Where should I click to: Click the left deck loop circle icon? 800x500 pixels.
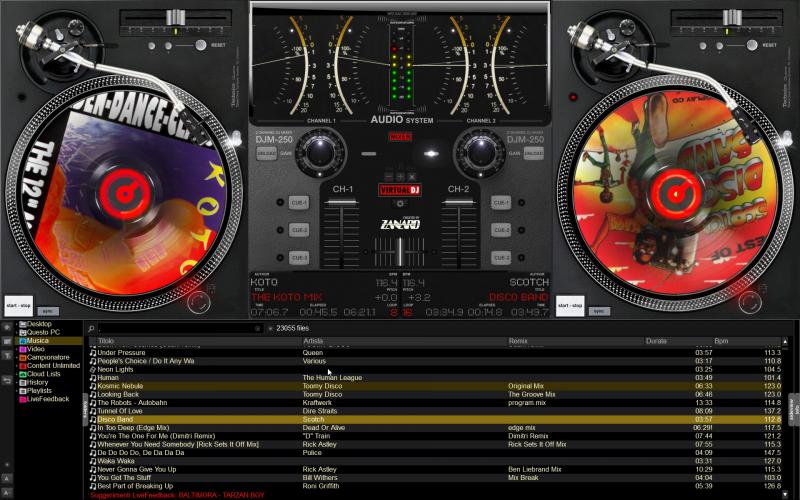click(198, 302)
